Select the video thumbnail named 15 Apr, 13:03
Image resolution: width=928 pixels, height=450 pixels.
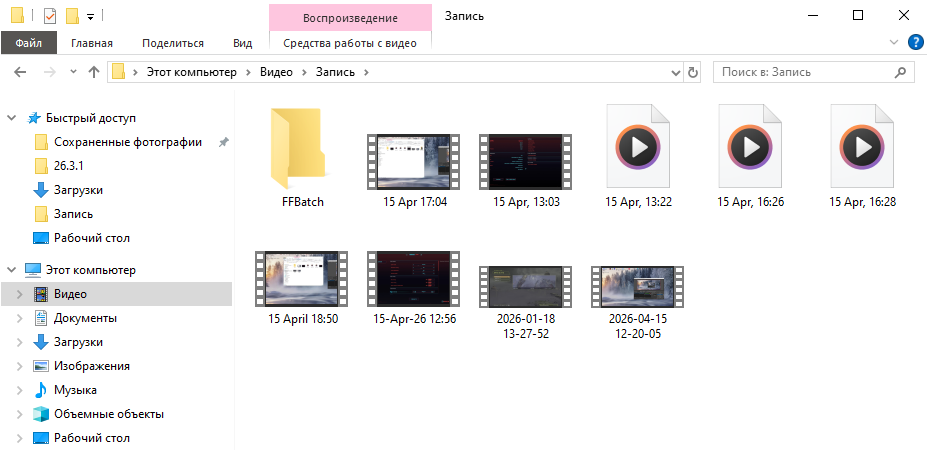point(526,160)
